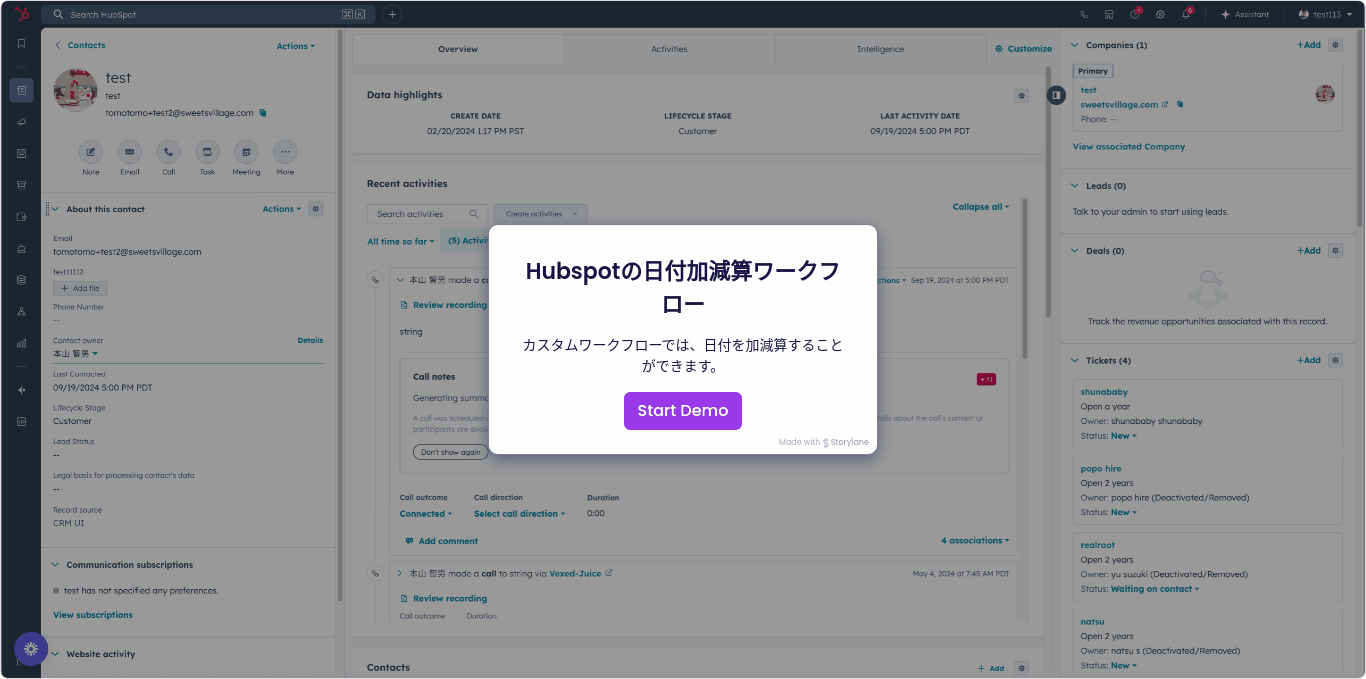This screenshot has height=679, width=1366.
Task: Open the sweetsvillage.com company link
Action: tap(1119, 104)
